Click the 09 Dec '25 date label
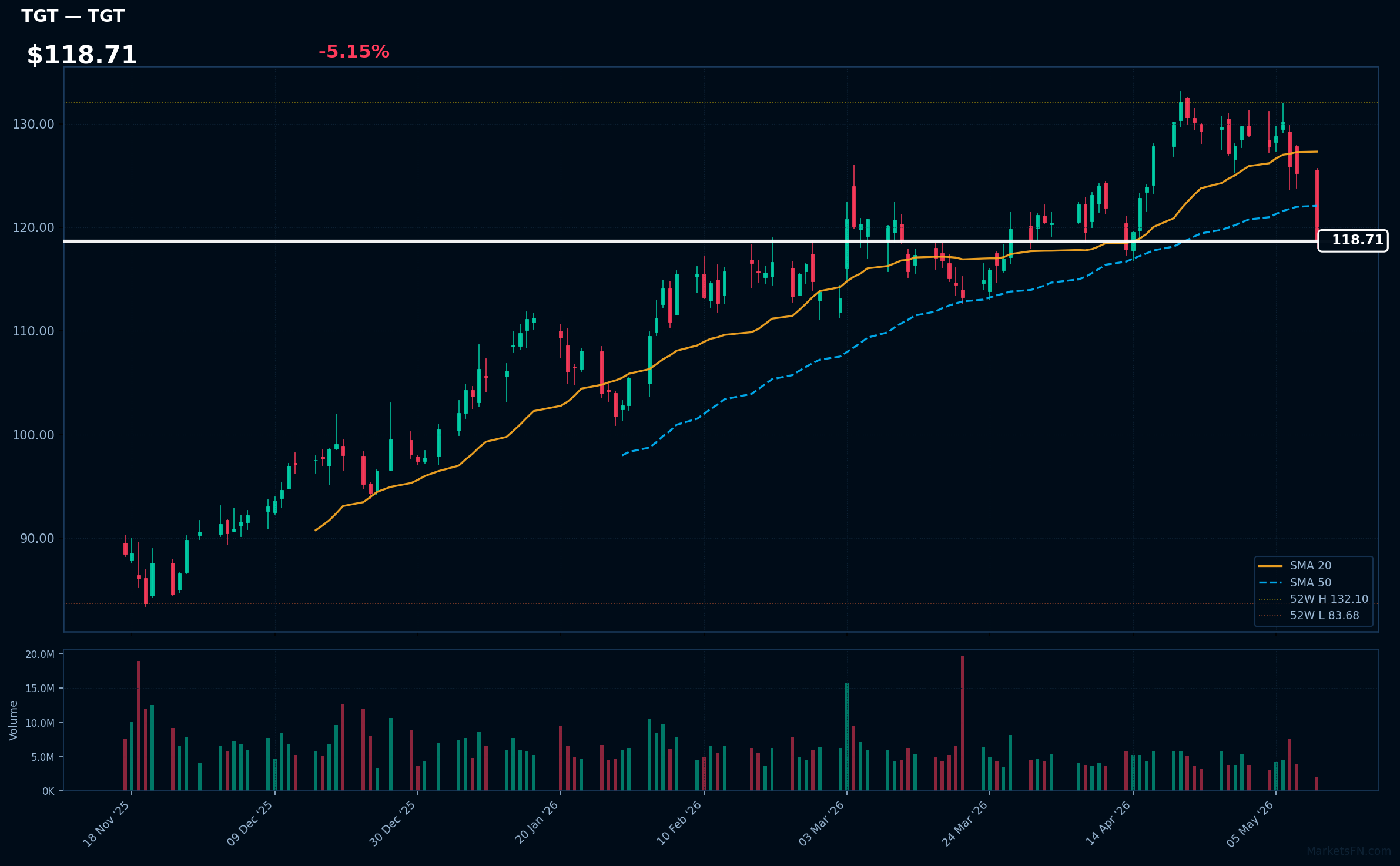Image resolution: width=1400 pixels, height=866 pixels. (250, 824)
